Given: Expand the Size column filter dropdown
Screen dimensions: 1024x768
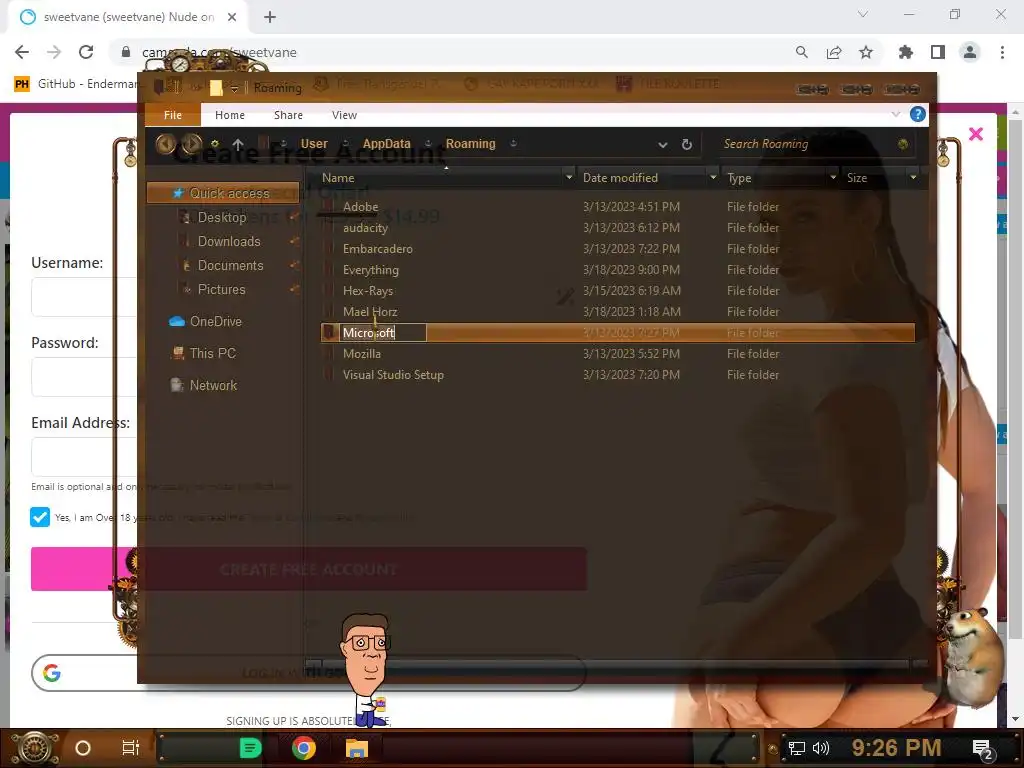Looking at the screenshot, I should point(913,178).
